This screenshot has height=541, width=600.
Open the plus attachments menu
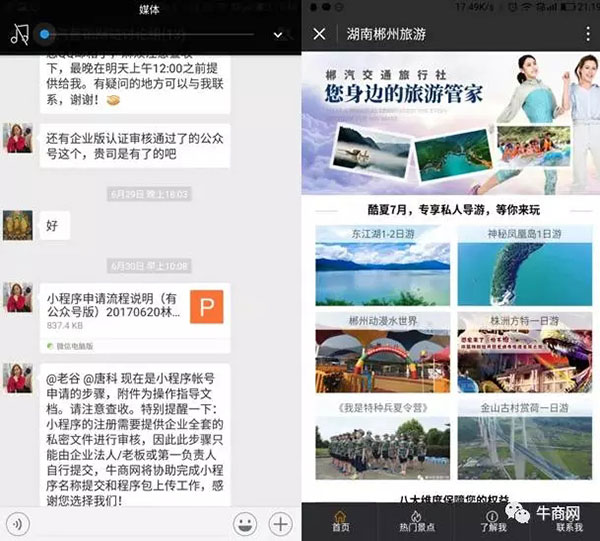click(280, 524)
